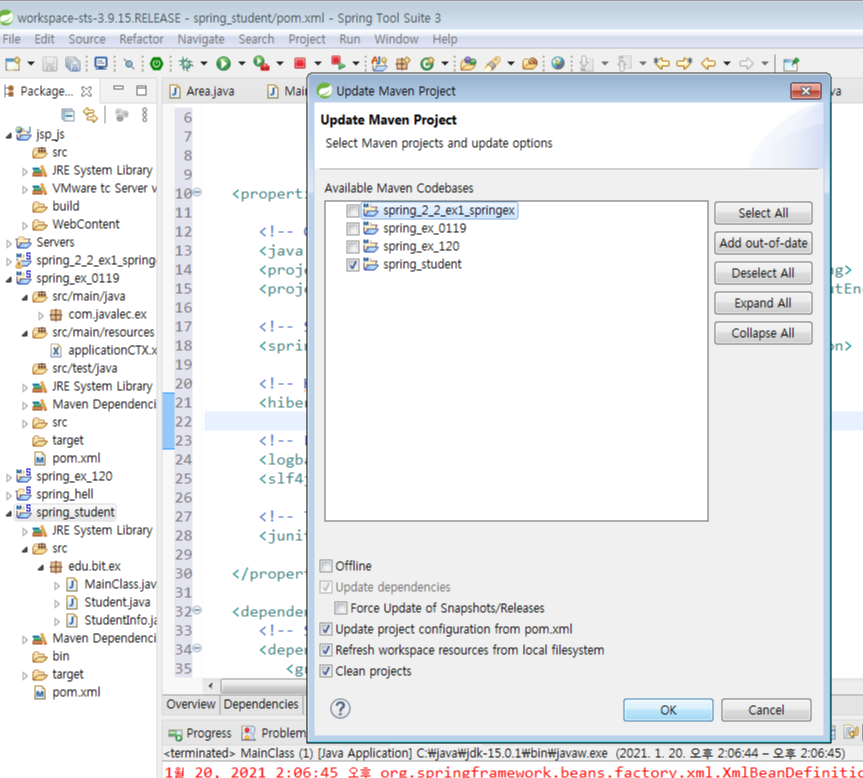Viewport: 863px width, 778px height.
Task: Switch to the Area.java editor tab
Action: click(203, 91)
